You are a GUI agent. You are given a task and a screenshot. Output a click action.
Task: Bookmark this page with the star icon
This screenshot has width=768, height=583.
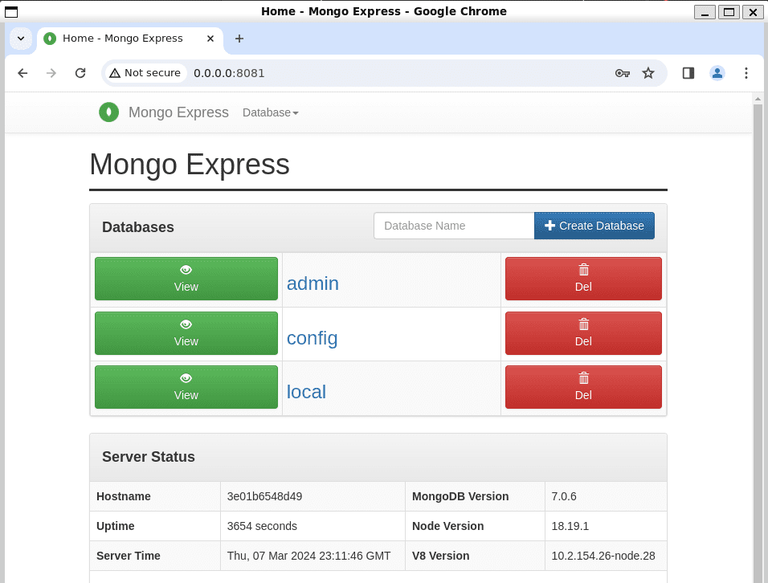pyautogui.click(x=648, y=73)
